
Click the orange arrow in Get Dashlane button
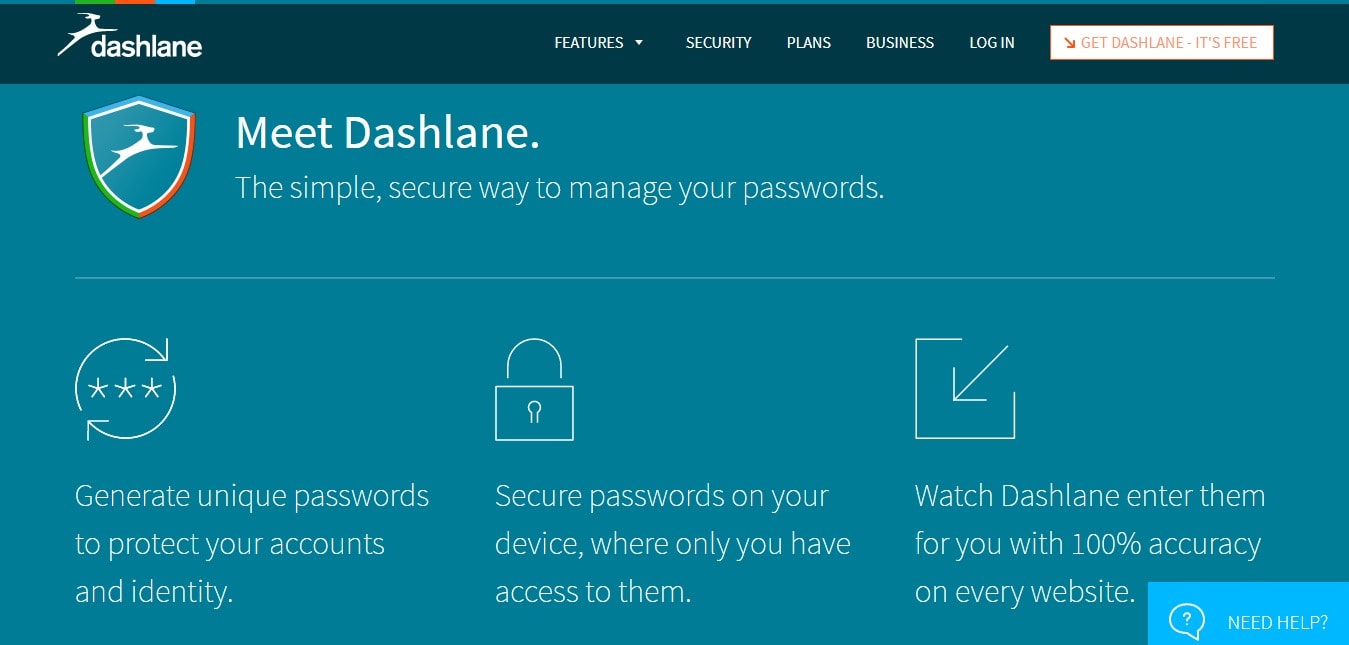click(x=1069, y=43)
